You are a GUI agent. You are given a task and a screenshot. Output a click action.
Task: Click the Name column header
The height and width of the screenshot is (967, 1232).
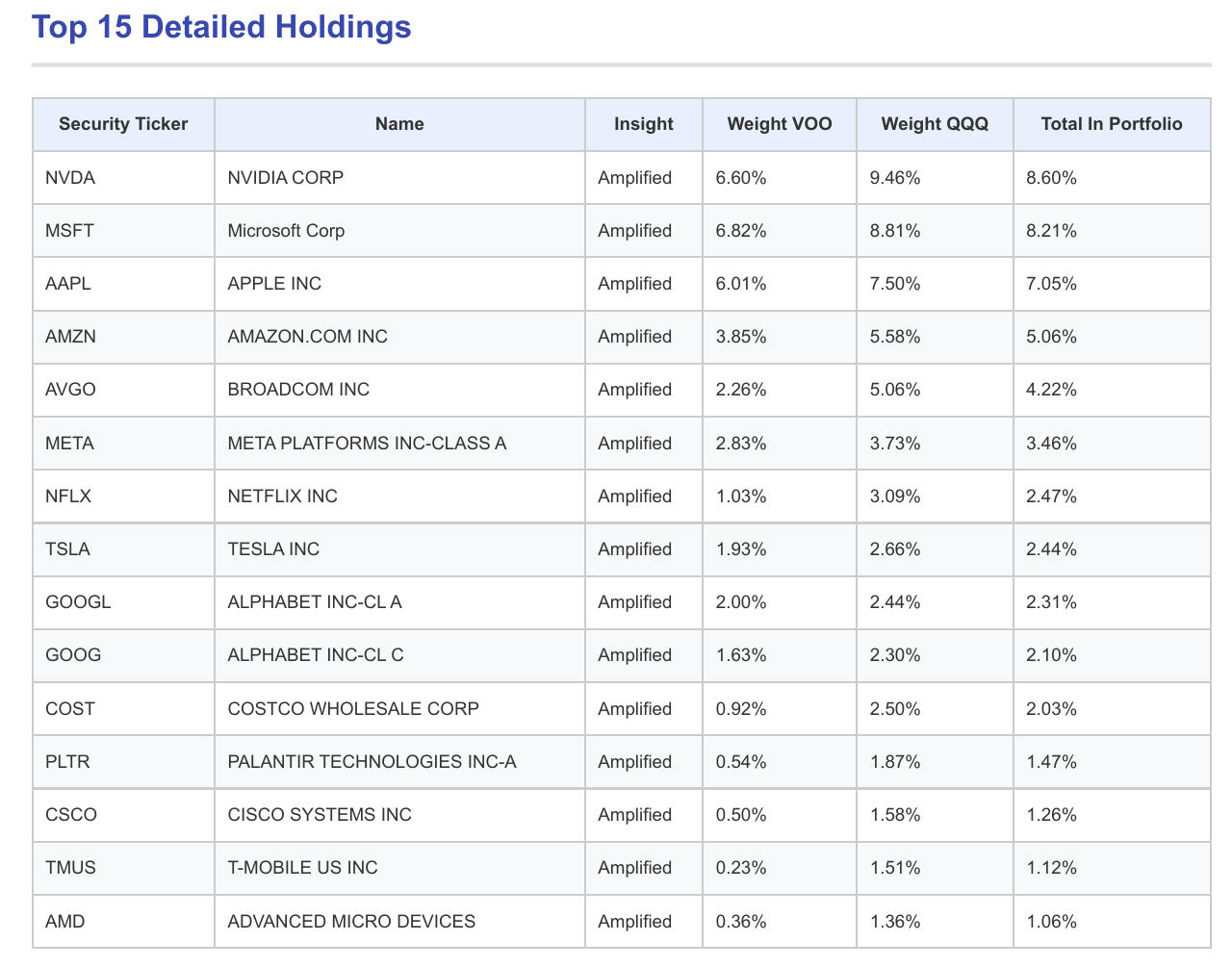point(399,124)
